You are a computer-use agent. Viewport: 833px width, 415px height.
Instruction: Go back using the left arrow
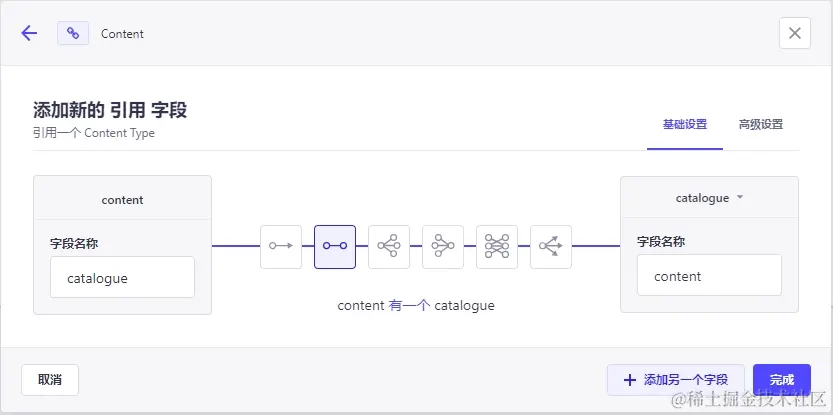click(29, 33)
